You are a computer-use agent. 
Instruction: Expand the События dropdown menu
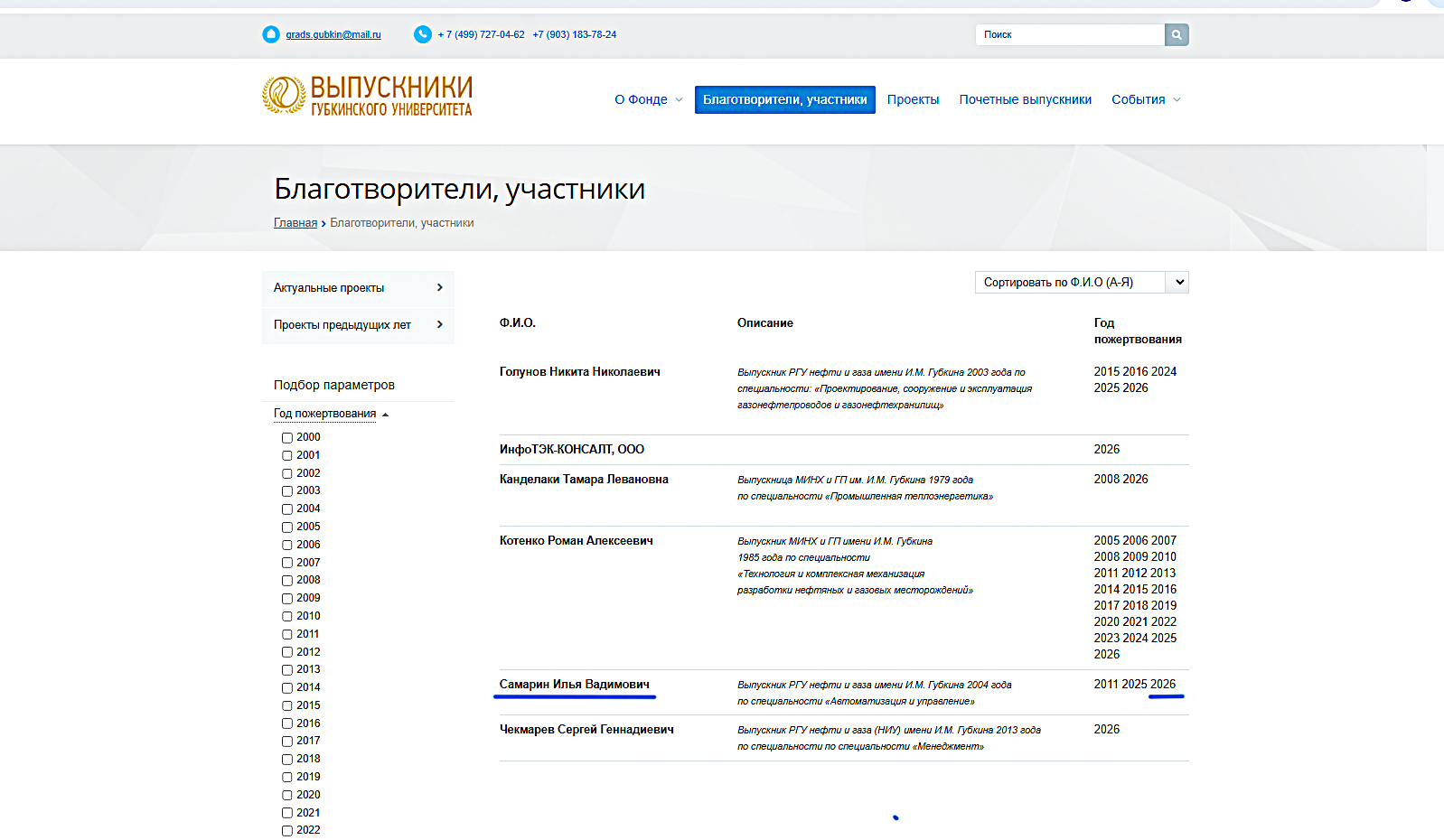[1145, 100]
